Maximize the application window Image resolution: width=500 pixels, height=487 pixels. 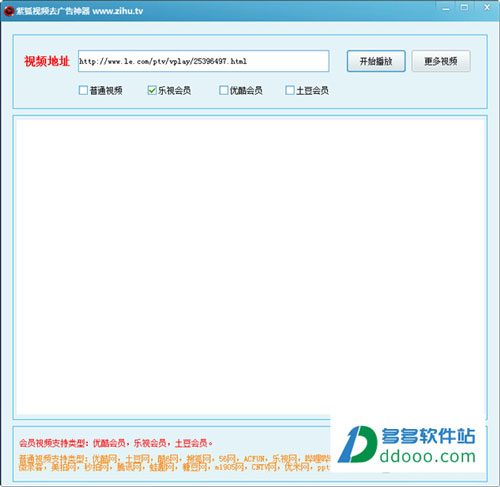click(x=464, y=7)
